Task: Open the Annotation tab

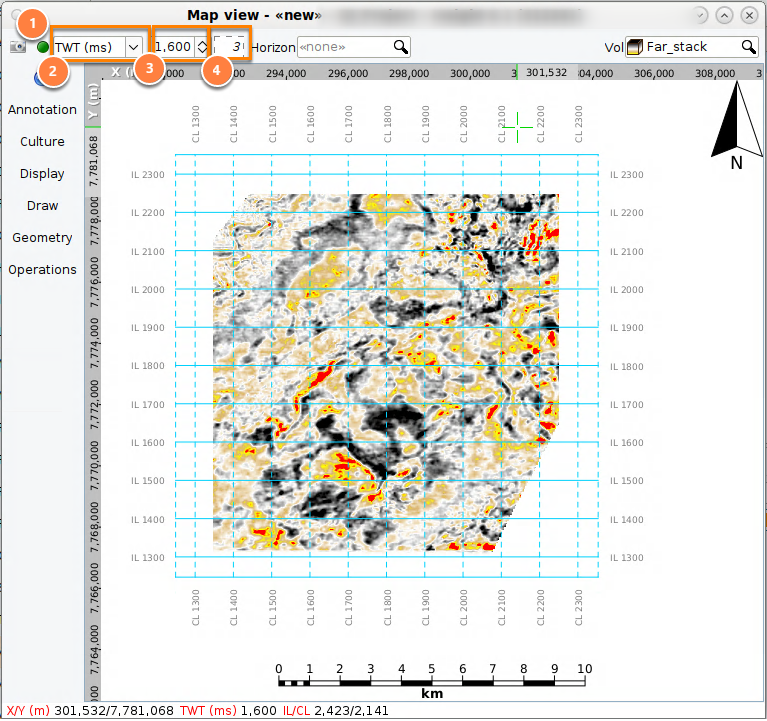Action: tap(42, 110)
